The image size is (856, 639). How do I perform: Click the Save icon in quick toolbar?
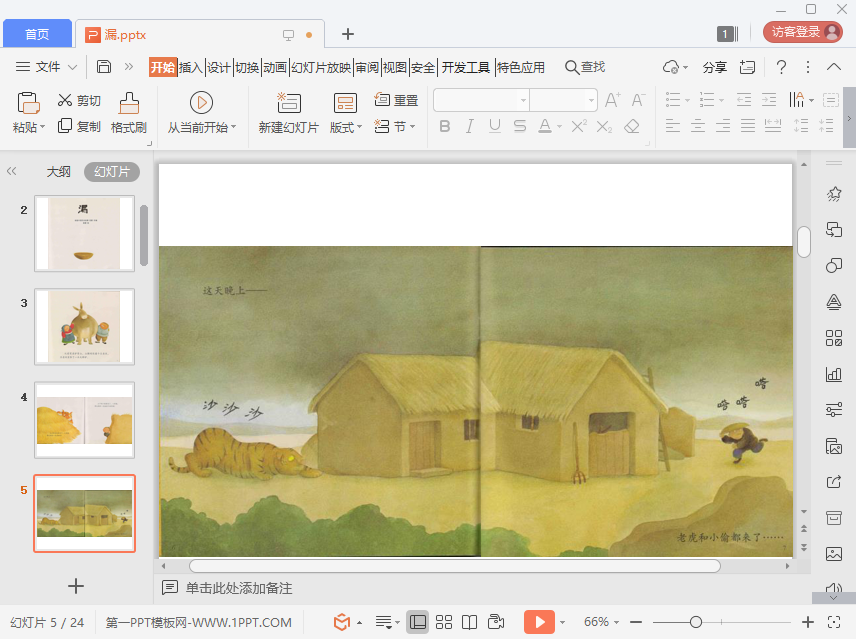[x=104, y=67]
